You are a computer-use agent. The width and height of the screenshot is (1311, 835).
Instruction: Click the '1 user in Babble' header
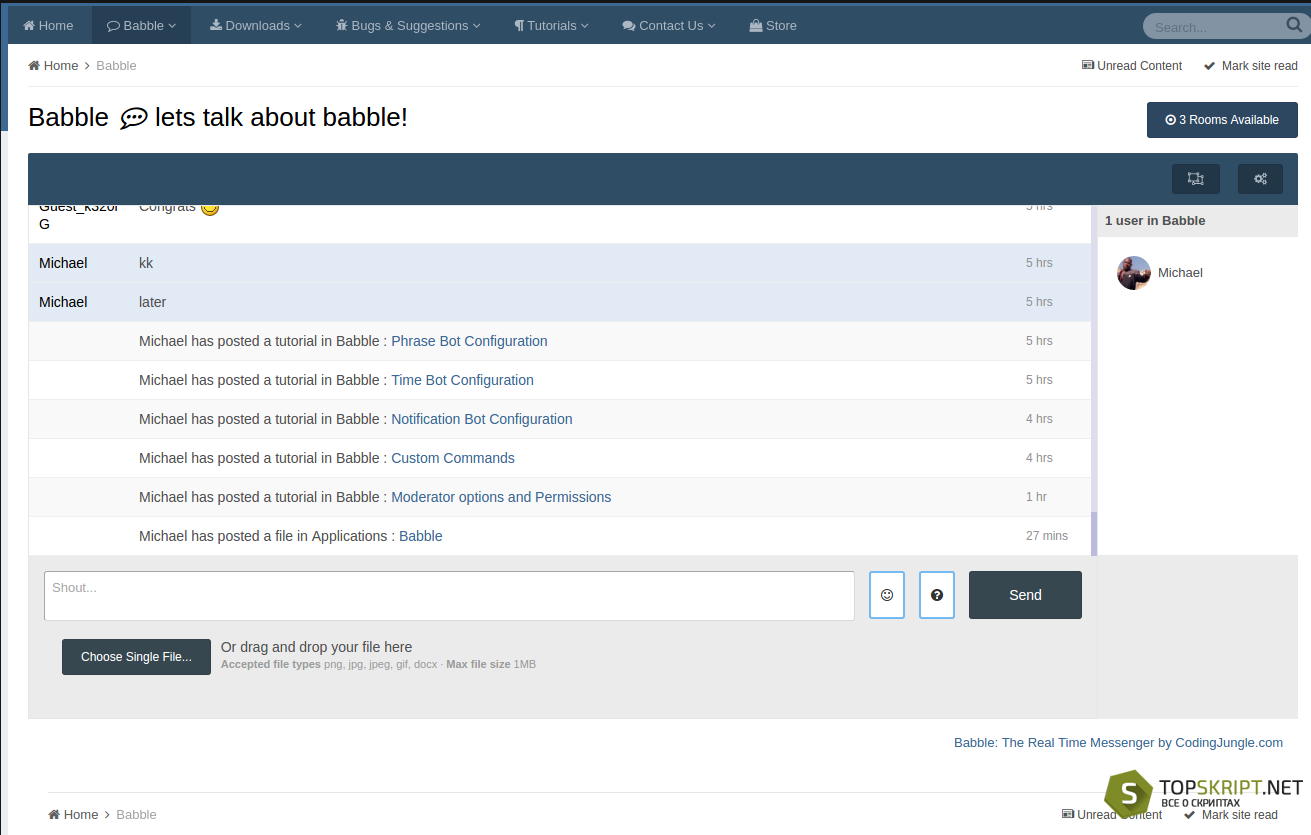coord(1155,221)
